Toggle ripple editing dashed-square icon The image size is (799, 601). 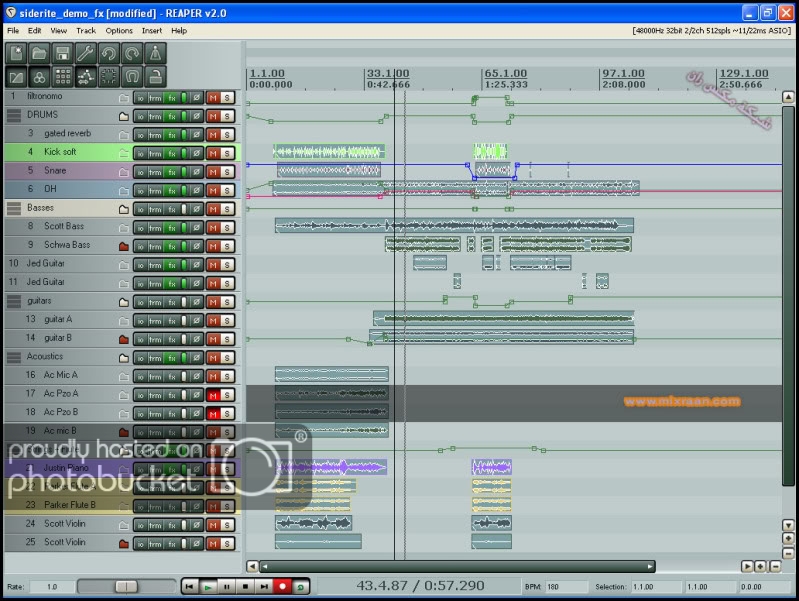(x=109, y=76)
